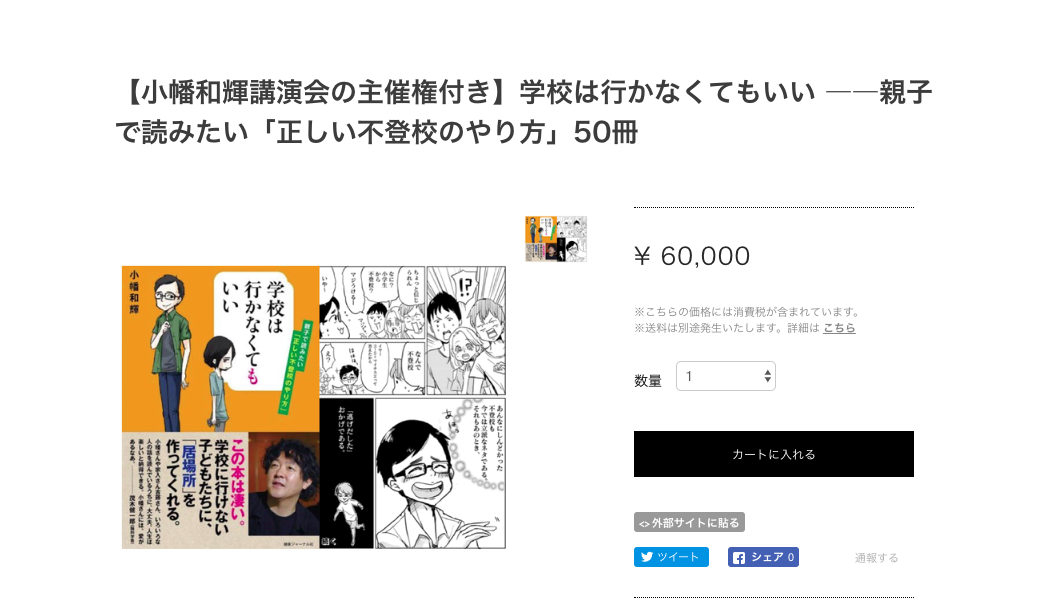Share on Facebook with シェア button
This screenshot has width=1053, height=603.
(763, 557)
